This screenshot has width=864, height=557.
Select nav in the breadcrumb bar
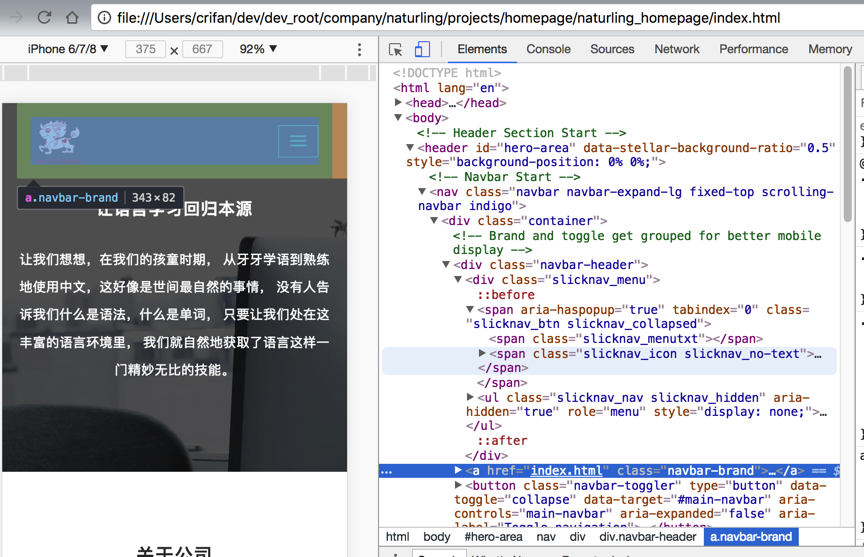(x=546, y=537)
